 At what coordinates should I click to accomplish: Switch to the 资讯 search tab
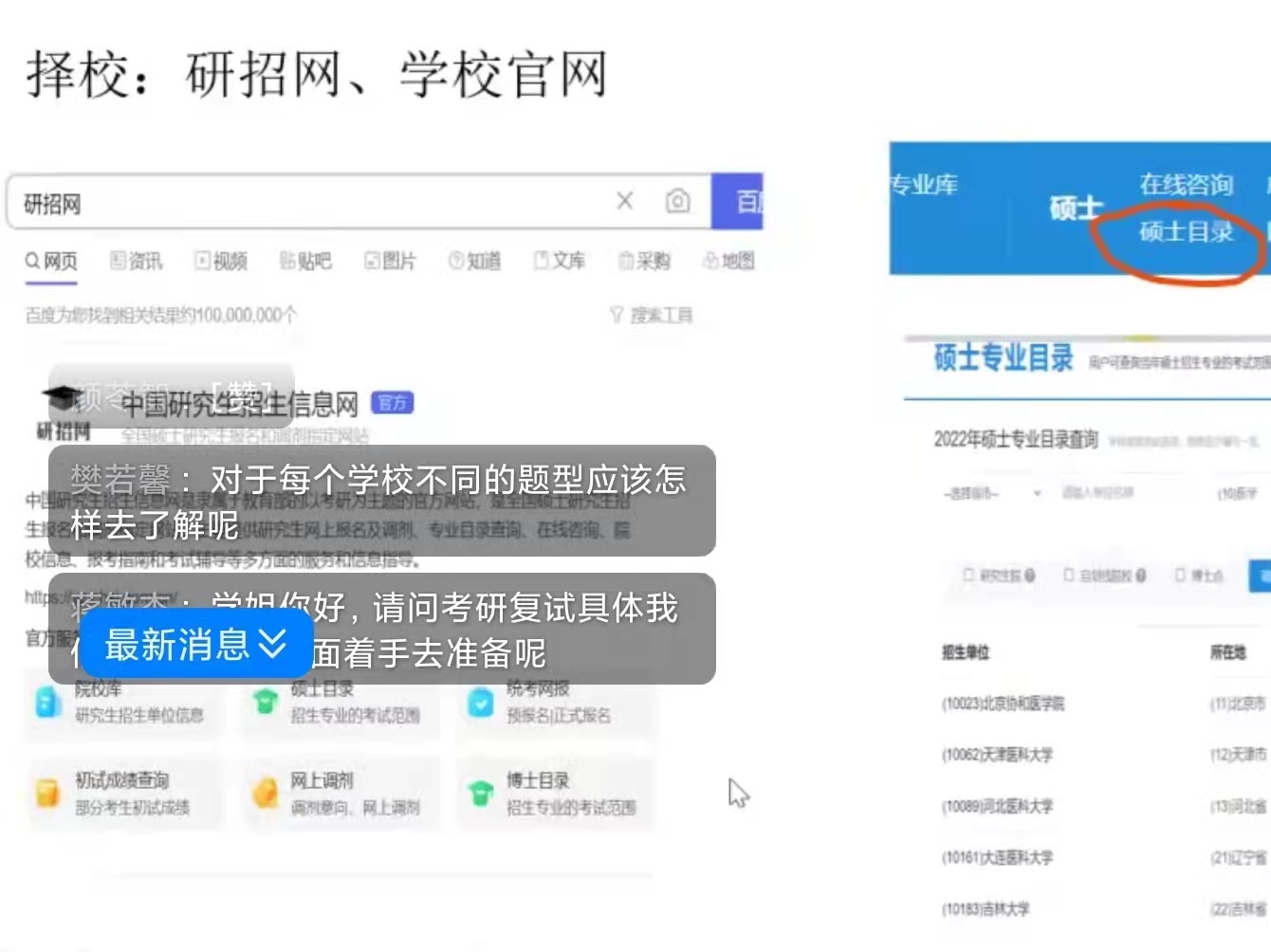pos(137,261)
